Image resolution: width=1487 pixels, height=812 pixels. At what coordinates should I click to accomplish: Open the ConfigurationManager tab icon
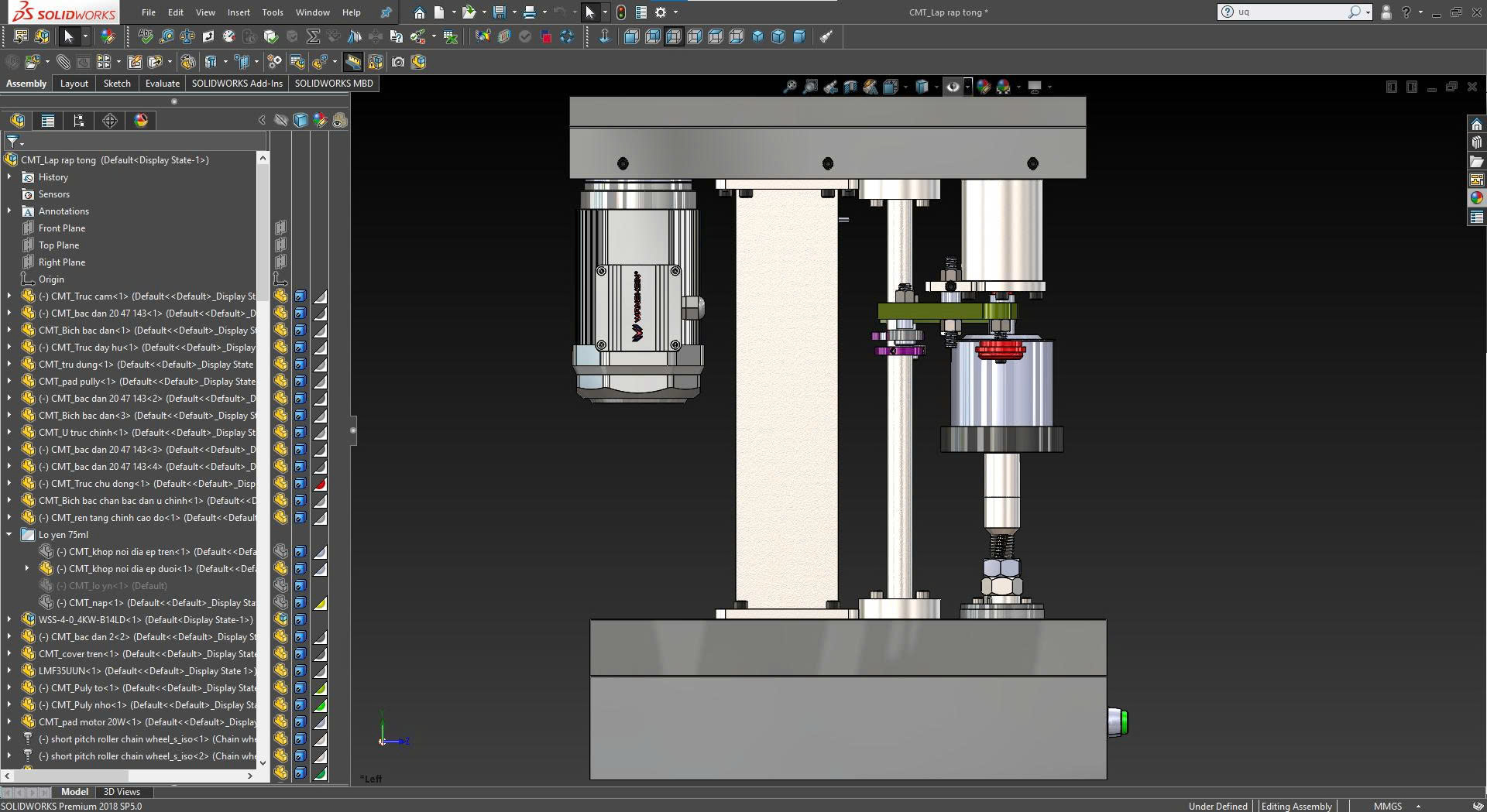click(x=79, y=121)
